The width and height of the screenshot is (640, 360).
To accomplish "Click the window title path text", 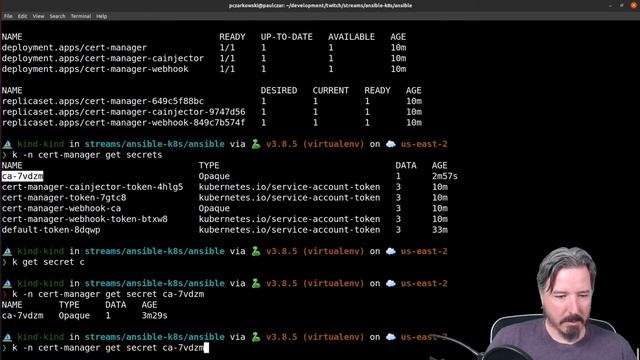I will click(320, 5).
